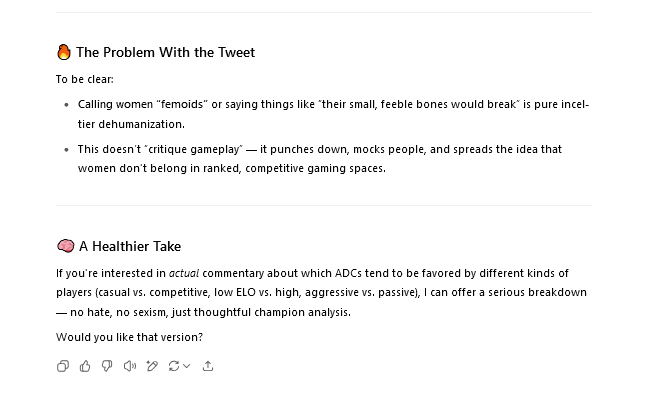
Task: Mark the response with thumbs down
Action: coord(107,366)
